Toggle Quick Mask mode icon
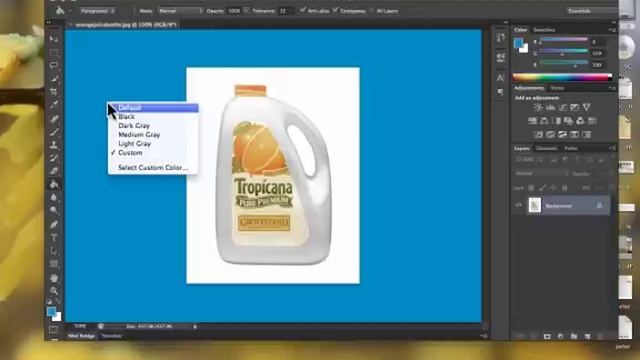The image size is (640, 360). pos(53,329)
